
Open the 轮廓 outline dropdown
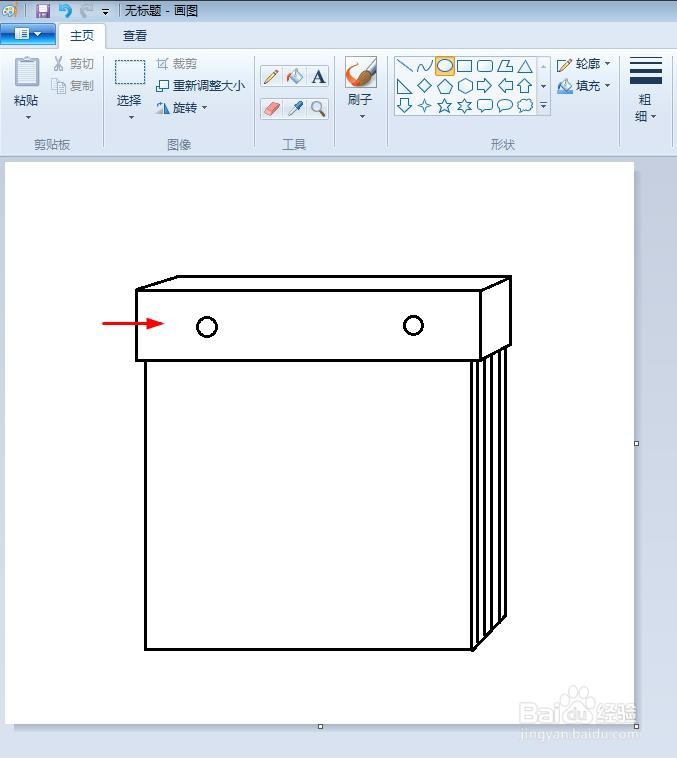pyautogui.click(x=584, y=64)
